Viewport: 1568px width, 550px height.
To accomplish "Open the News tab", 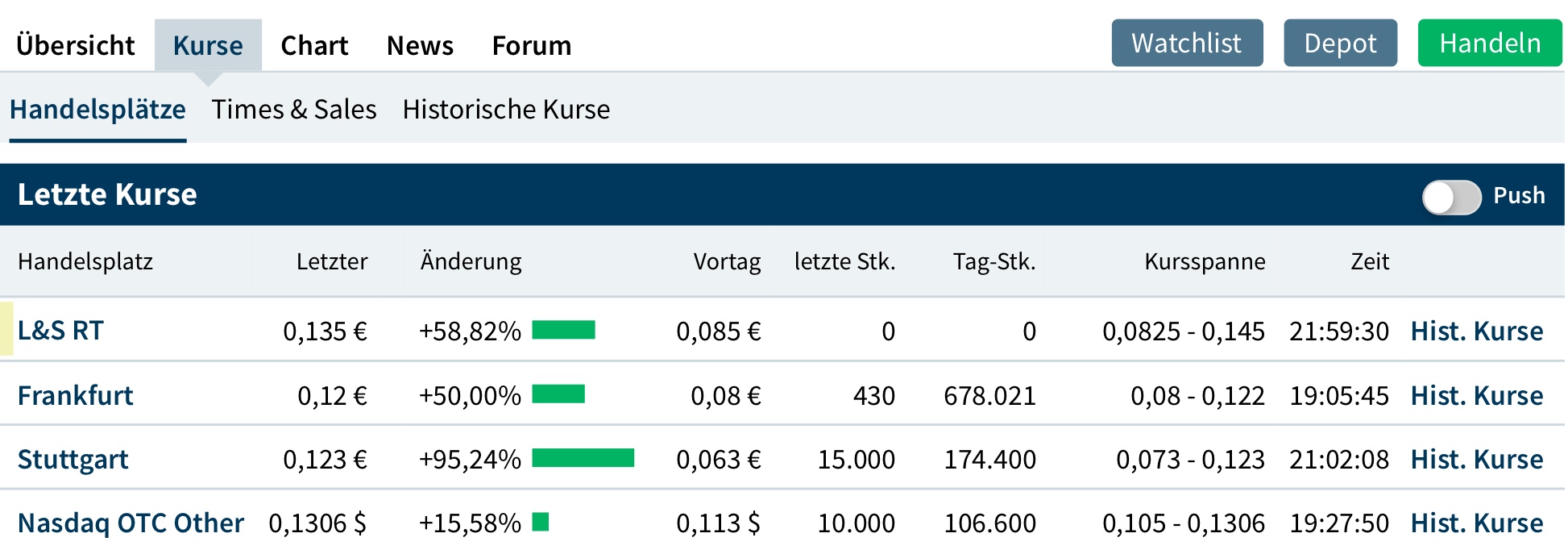I will (420, 45).
